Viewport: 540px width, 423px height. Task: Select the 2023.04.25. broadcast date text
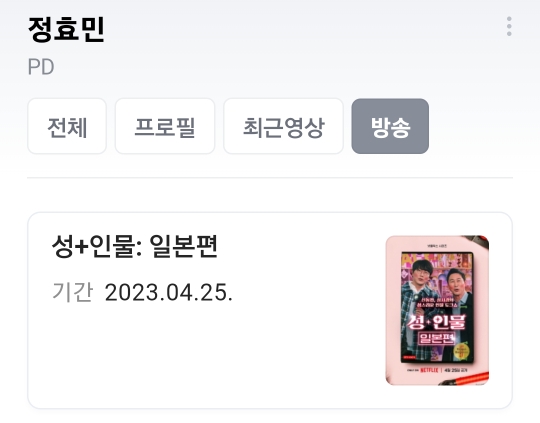pyautogui.click(x=169, y=293)
